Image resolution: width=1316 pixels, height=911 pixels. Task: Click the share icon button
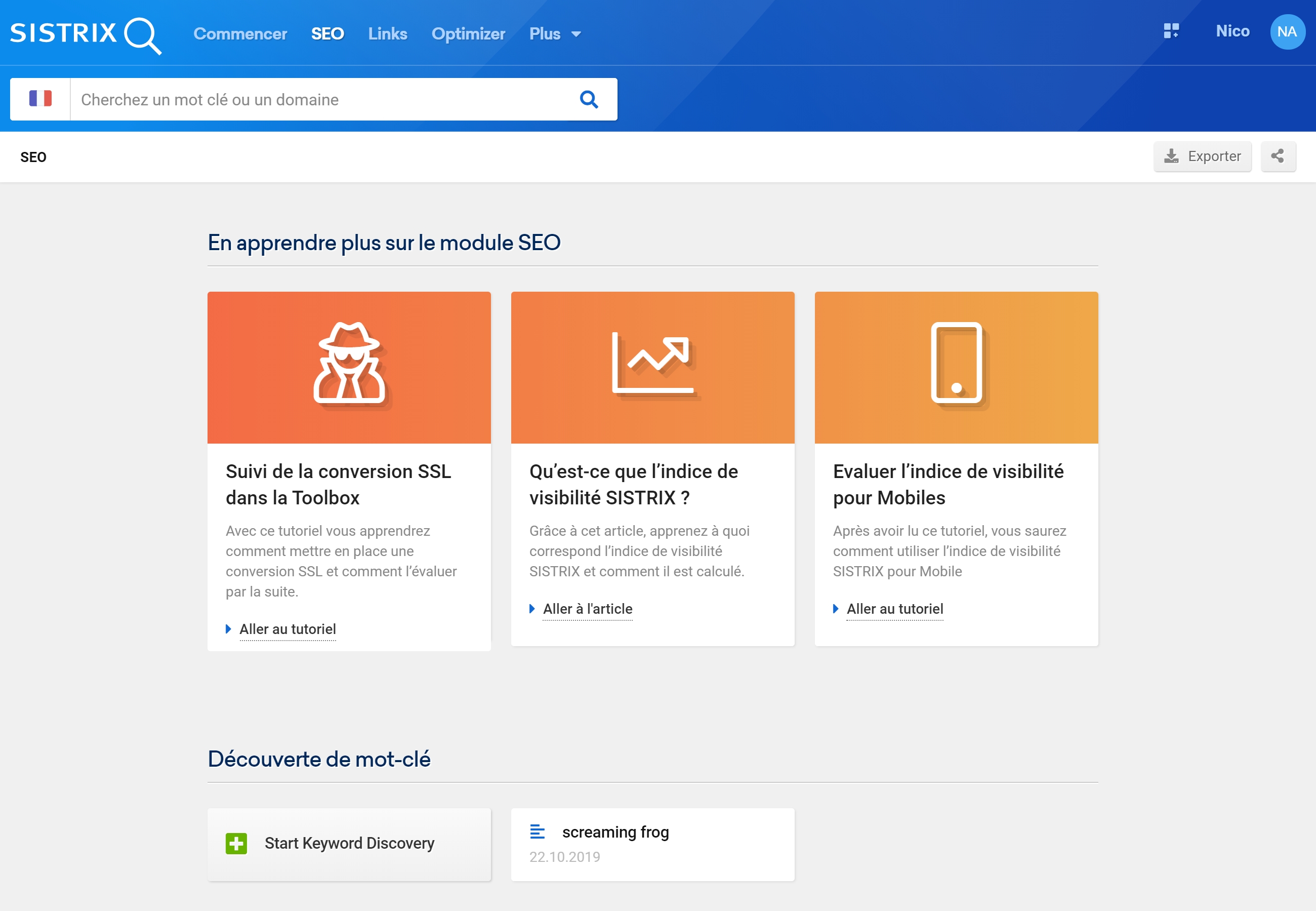[1278, 156]
